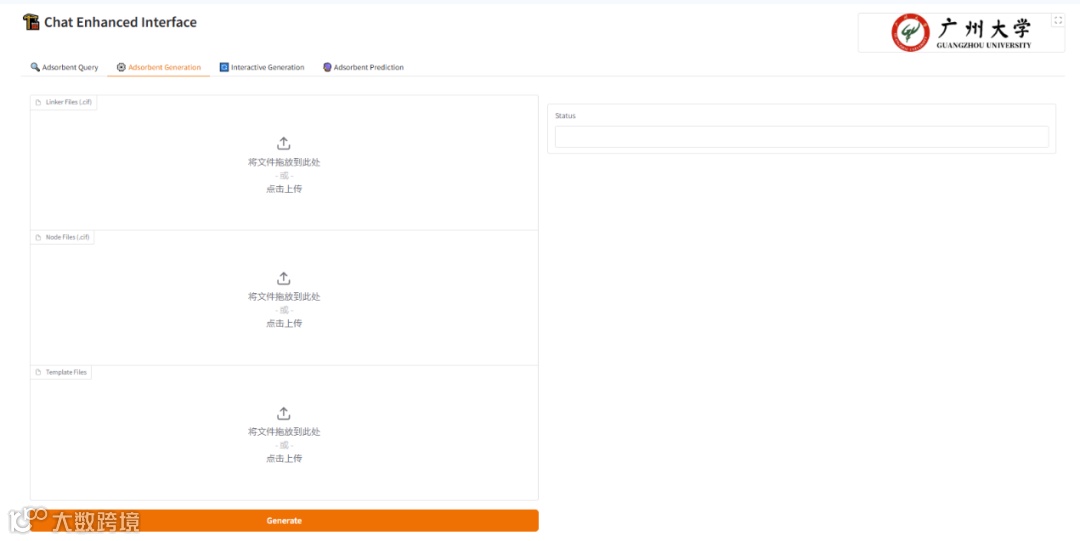
Task: Click the Chat Enhanced Interface title text
Action: (x=121, y=22)
